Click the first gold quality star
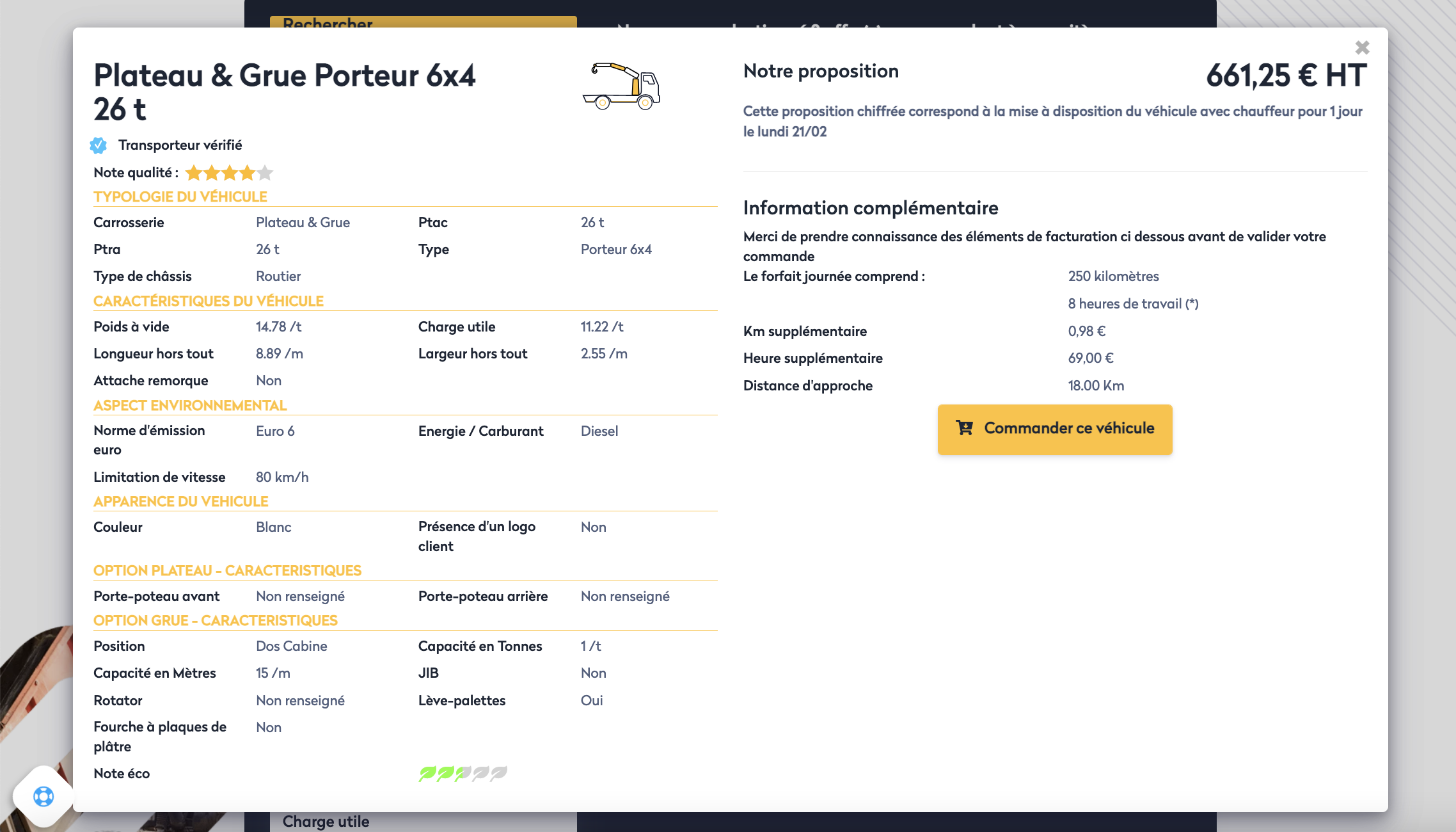Screen dimensions: 1456x832 tap(193, 173)
